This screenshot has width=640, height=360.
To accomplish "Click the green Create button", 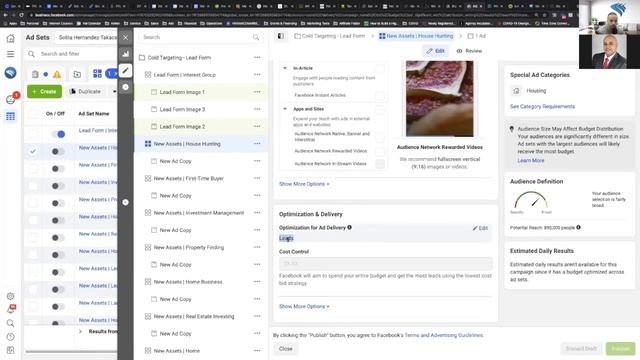I will 44,91.
